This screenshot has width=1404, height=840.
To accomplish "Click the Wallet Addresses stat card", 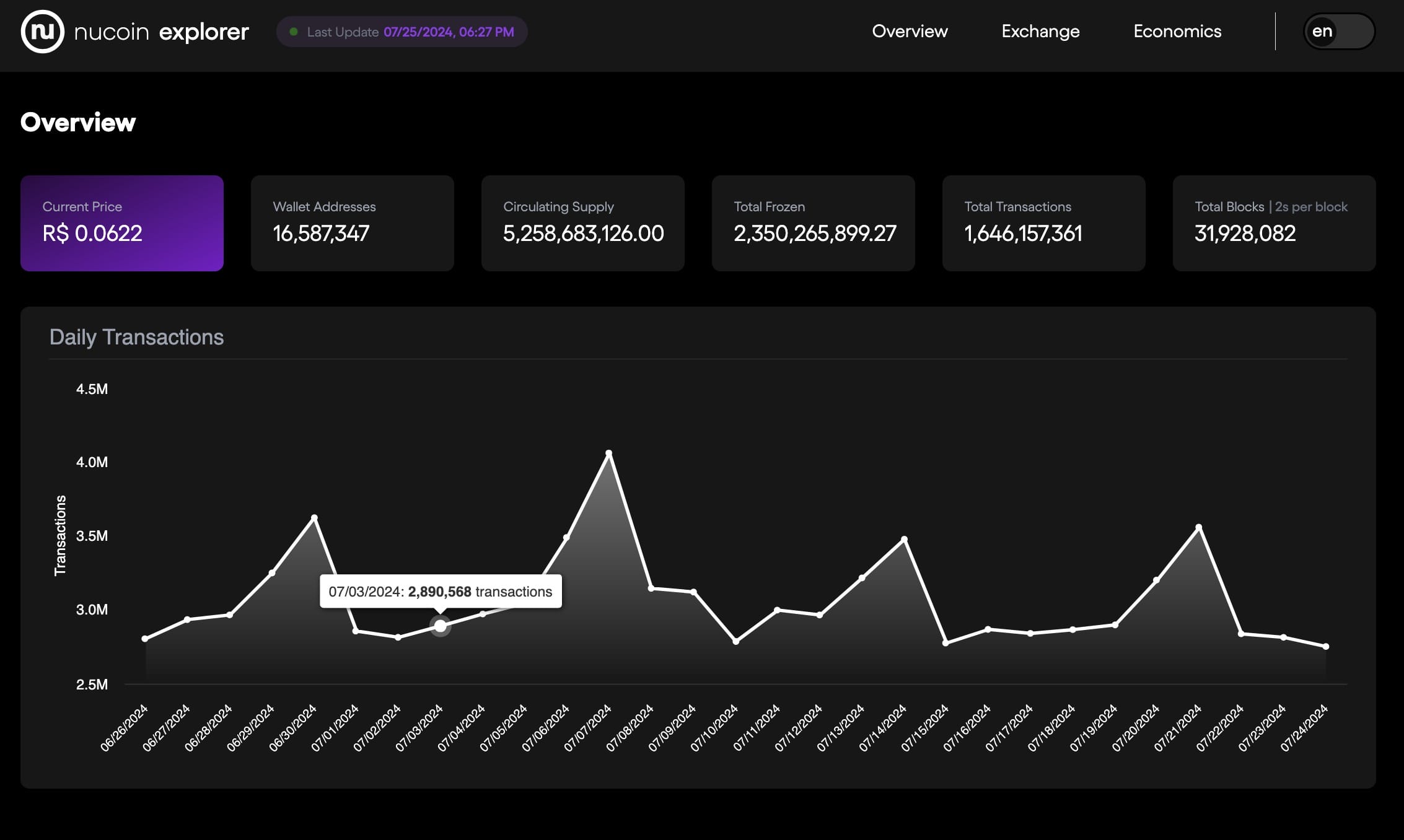I will coord(352,223).
